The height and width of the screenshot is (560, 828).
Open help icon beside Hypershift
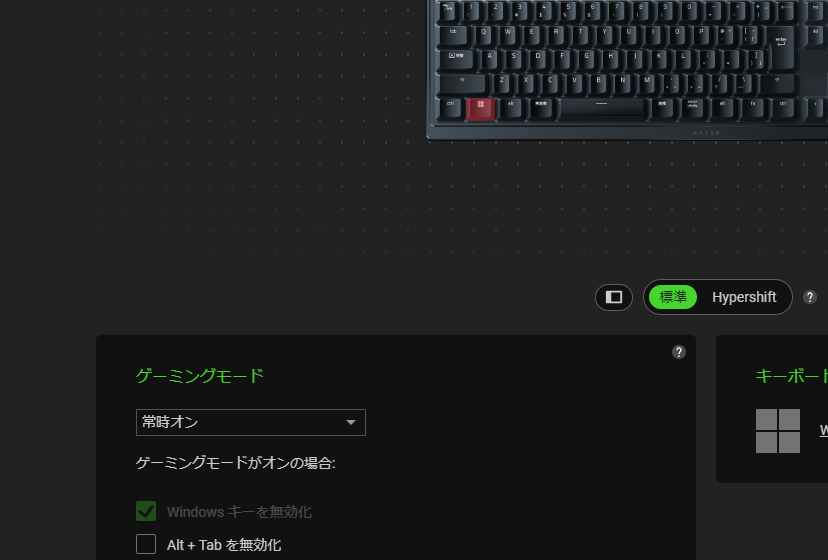810,297
